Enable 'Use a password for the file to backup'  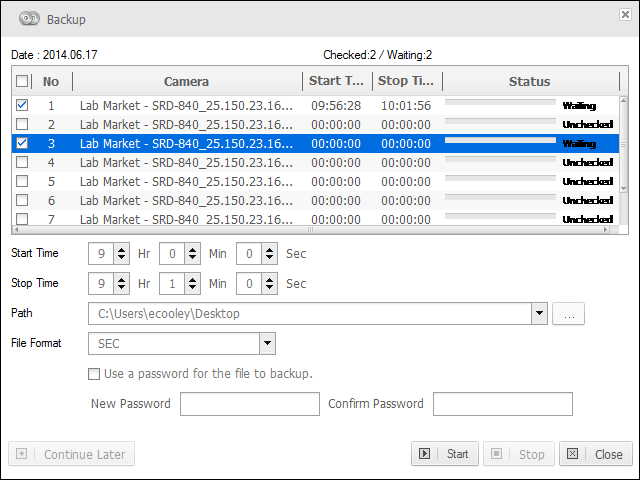tap(94, 374)
